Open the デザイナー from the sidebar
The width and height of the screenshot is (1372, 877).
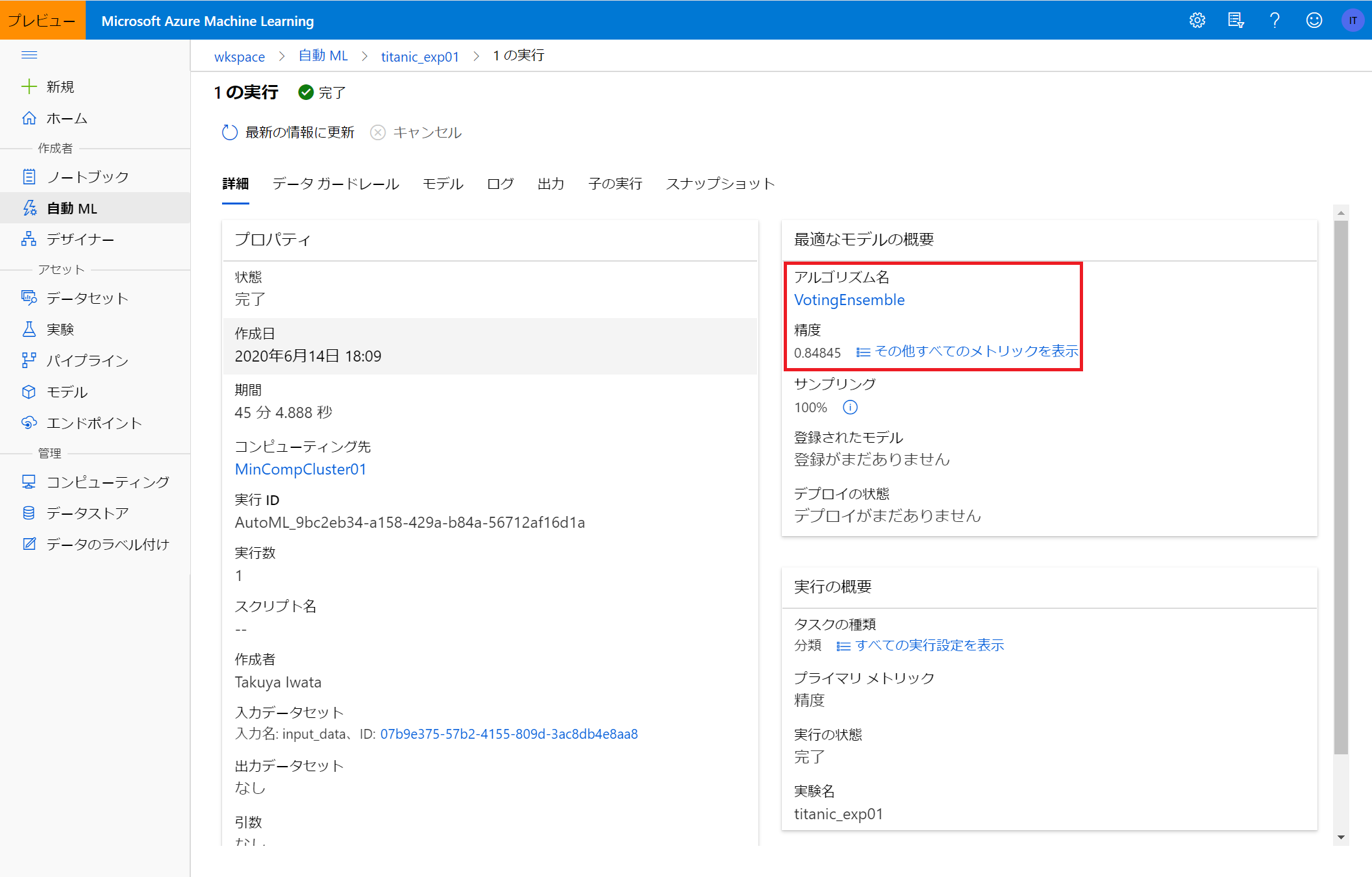[x=80, y=239]
